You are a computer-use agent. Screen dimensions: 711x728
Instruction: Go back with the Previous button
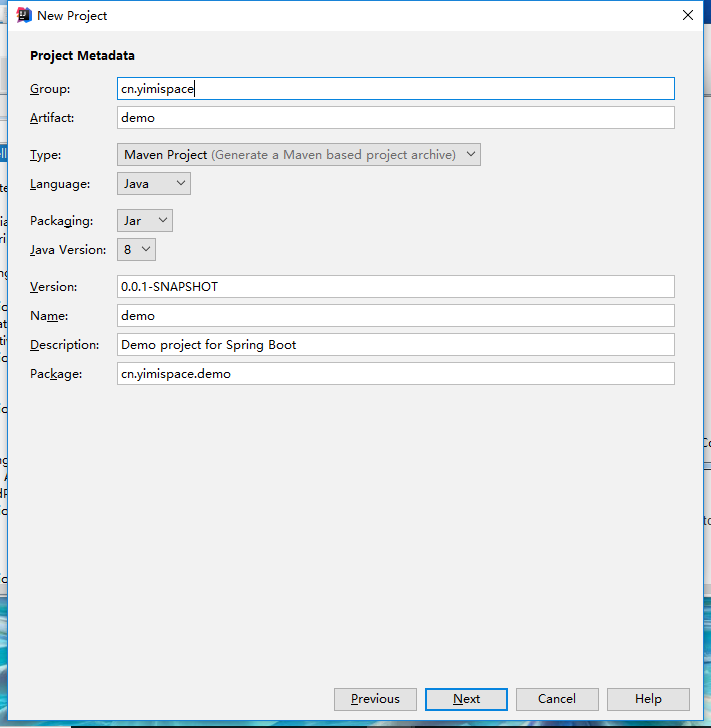pos(375,699)
